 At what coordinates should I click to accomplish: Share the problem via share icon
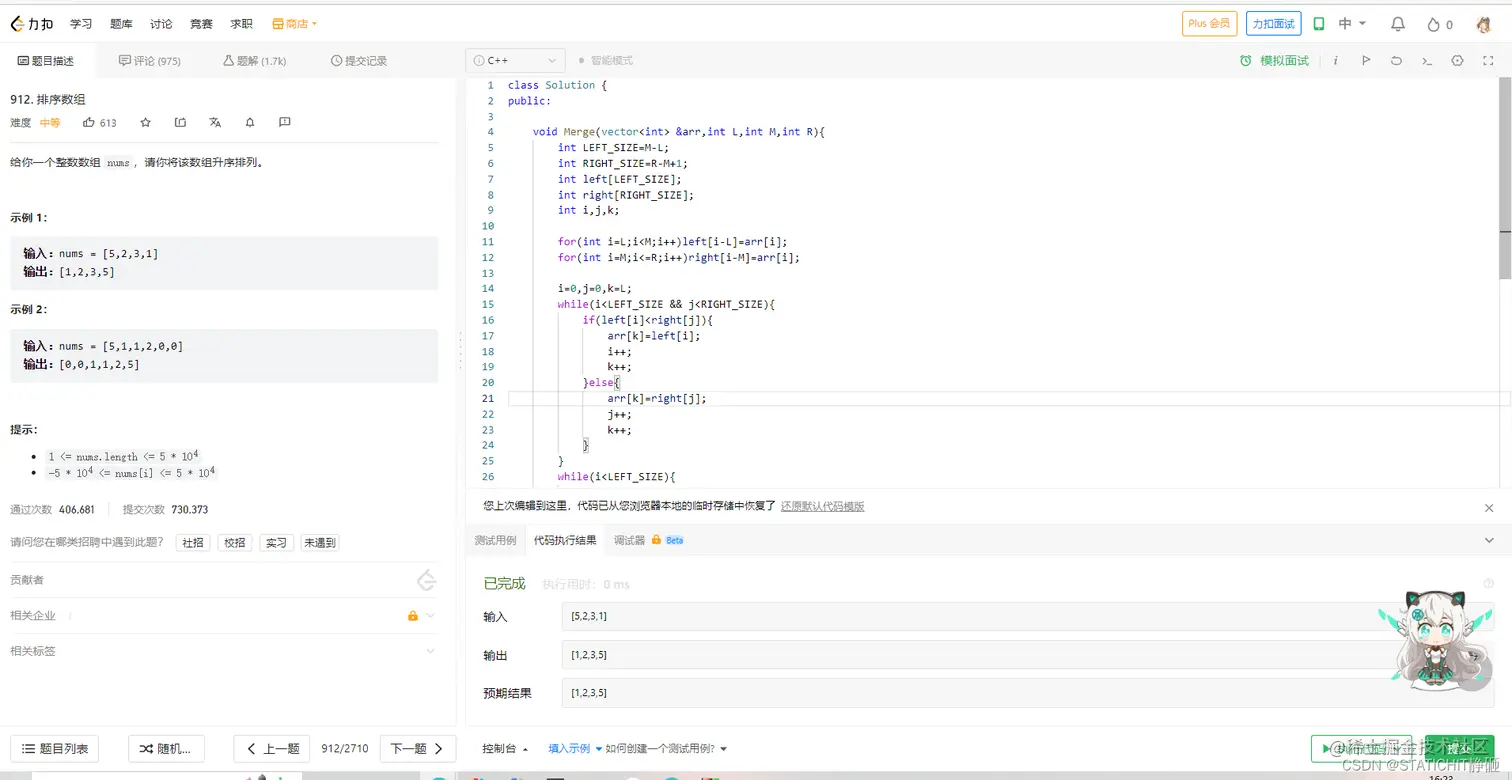point(180,123)
